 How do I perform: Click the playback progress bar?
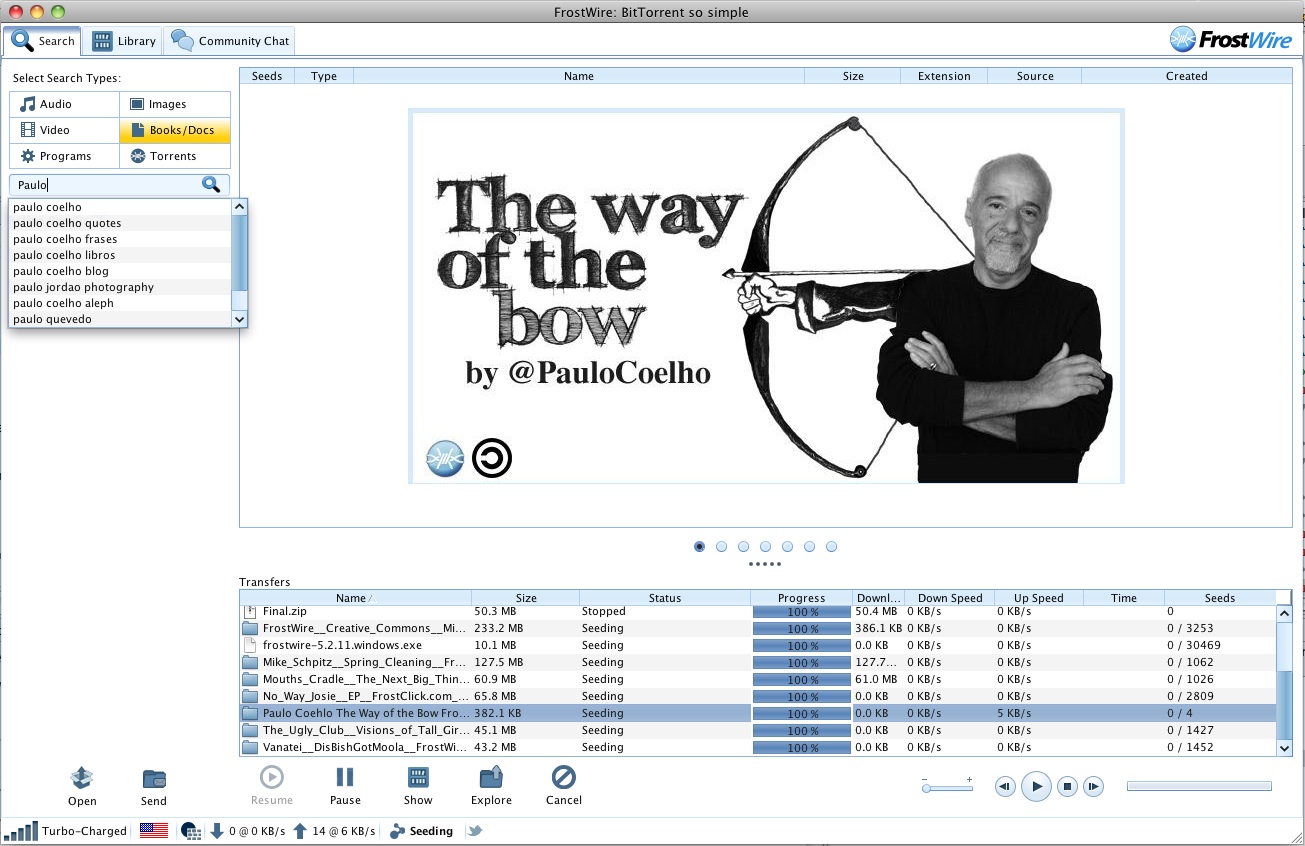1199,787
